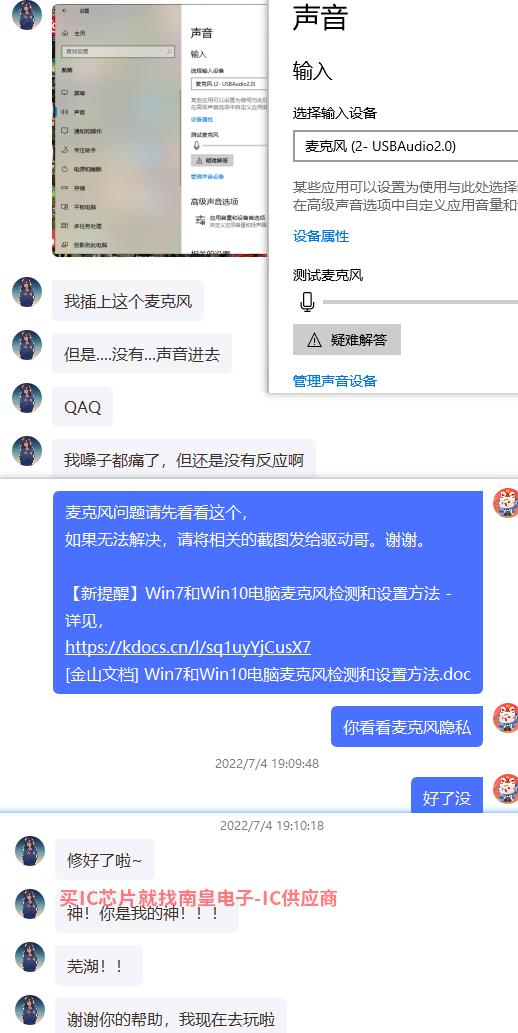Click the 测试麦克风 level slider bar
This screenshot has width=518, height=1033.
click(420, 302)
